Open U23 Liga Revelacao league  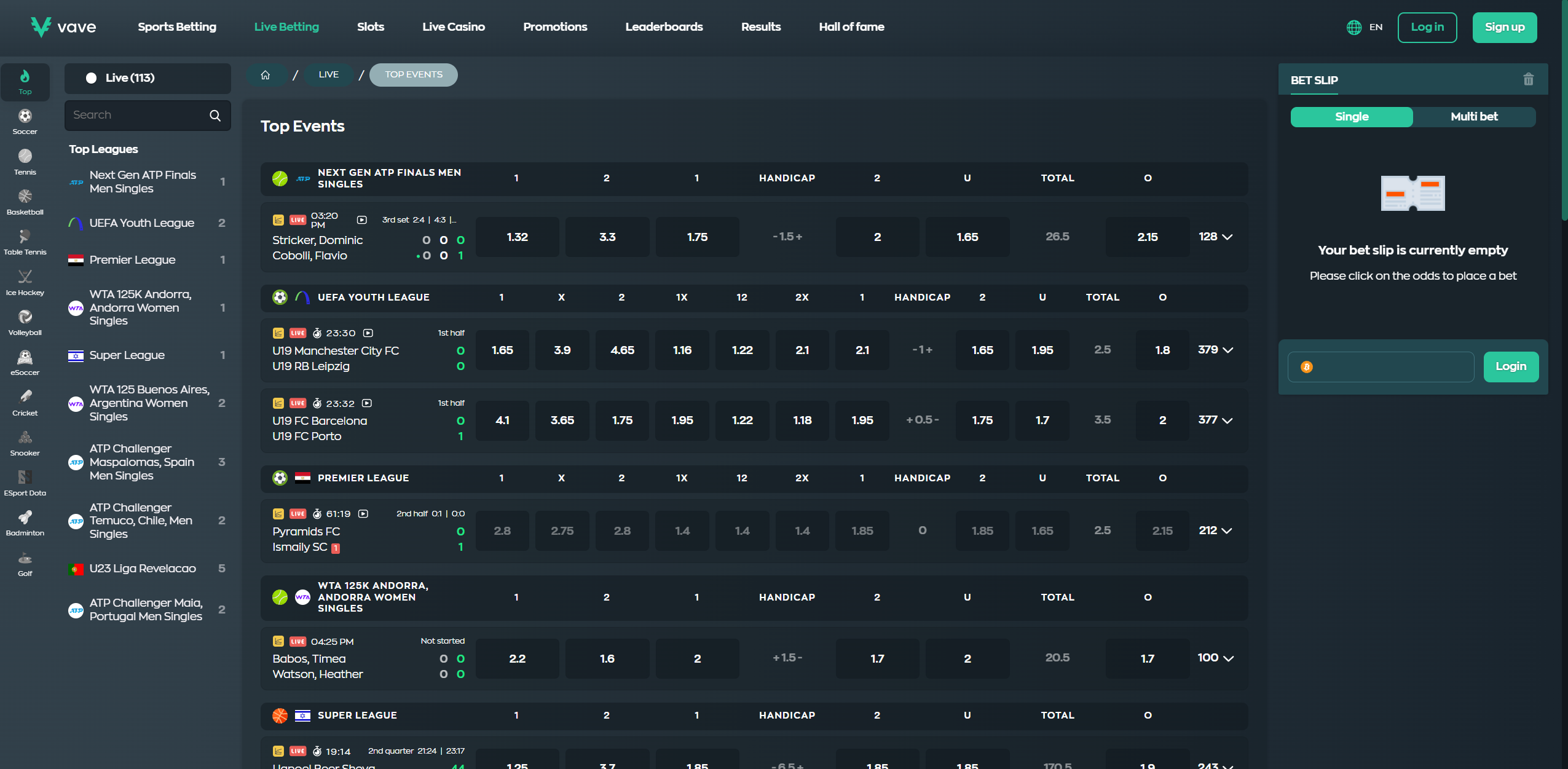(148, 569)
